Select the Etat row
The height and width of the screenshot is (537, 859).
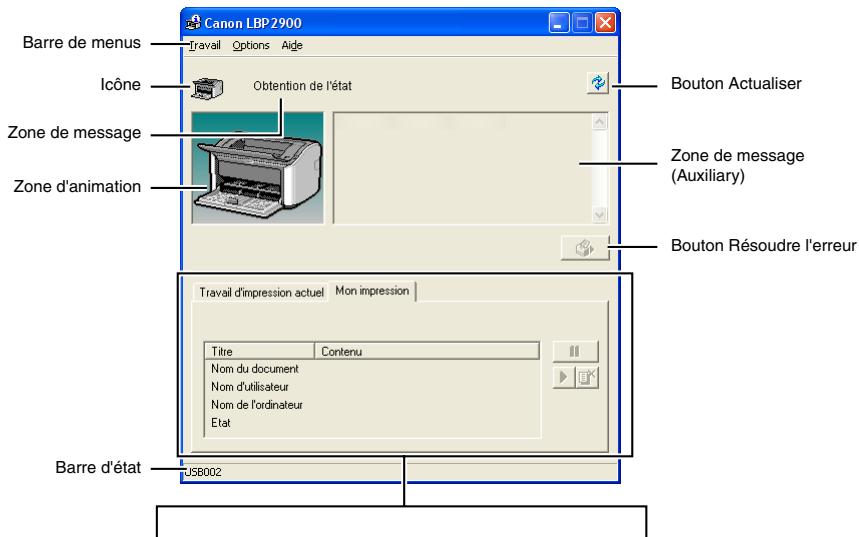(x=372, y=423)
